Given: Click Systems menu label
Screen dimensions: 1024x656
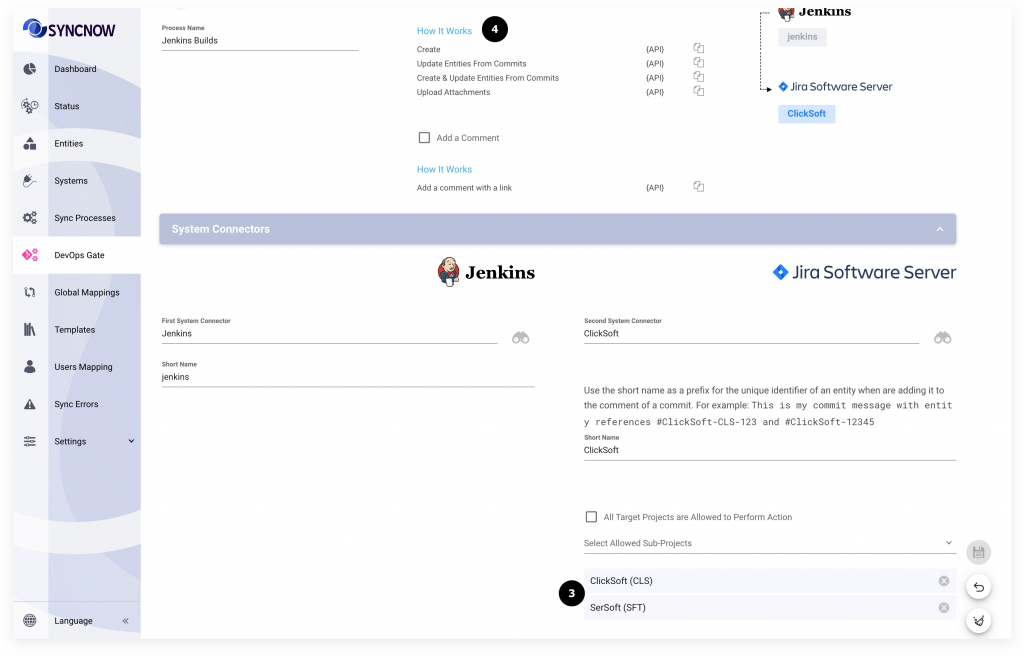Looking at the screenshot, I should coord(71,180).
